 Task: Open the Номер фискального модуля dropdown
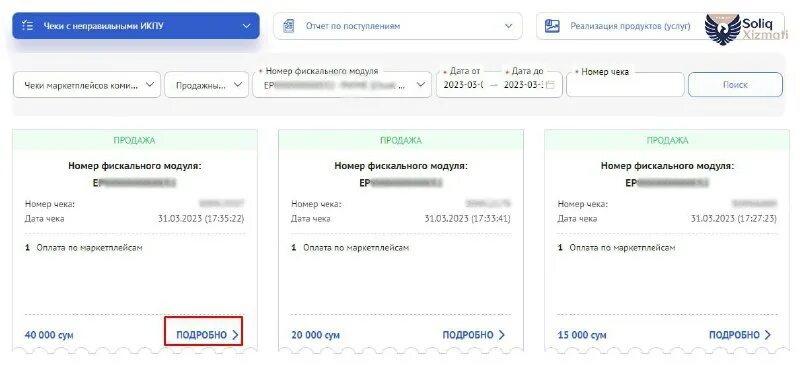[x=342, y=85]
